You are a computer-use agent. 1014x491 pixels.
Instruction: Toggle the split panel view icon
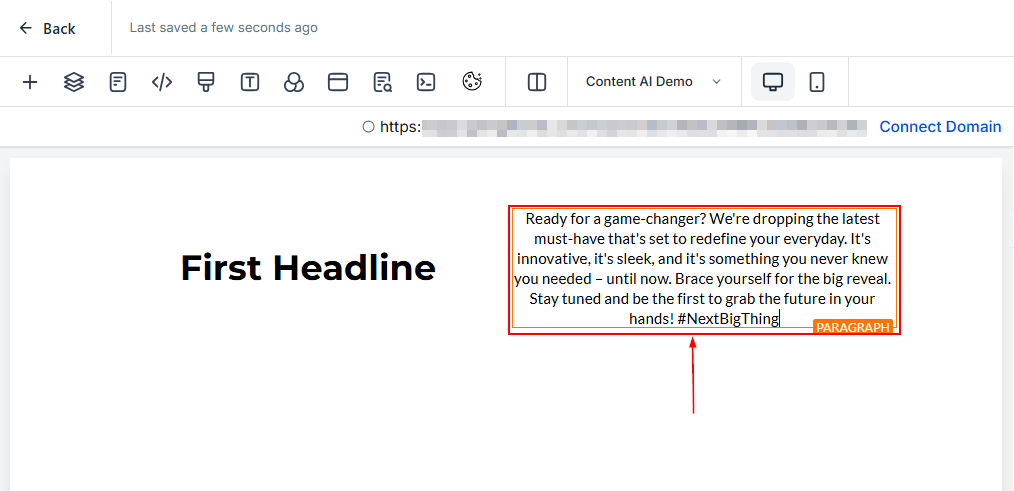click(537, 82)
